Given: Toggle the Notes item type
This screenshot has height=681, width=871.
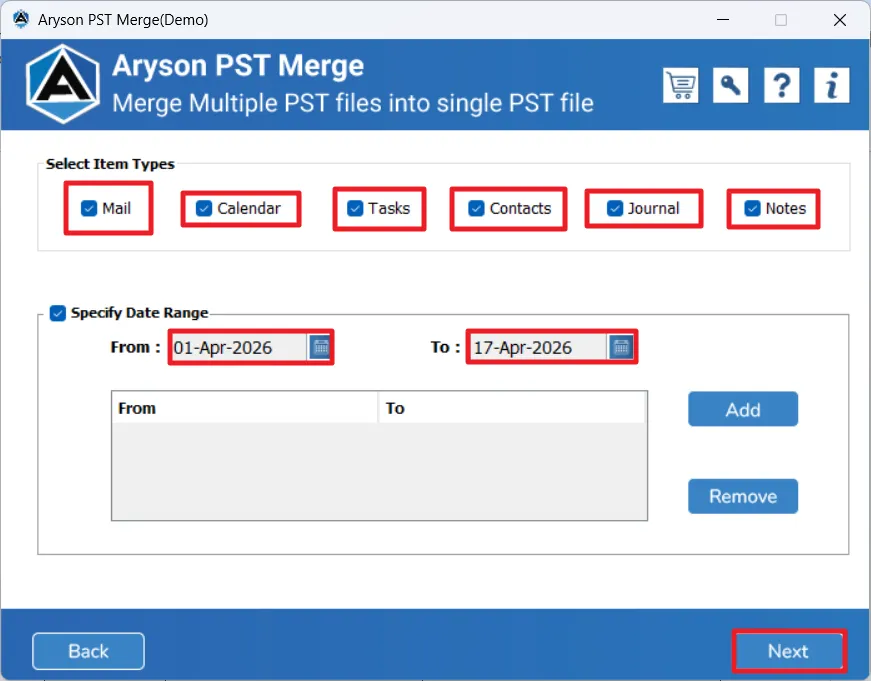Looking at the screenshot, I should [x=752, y=208].
